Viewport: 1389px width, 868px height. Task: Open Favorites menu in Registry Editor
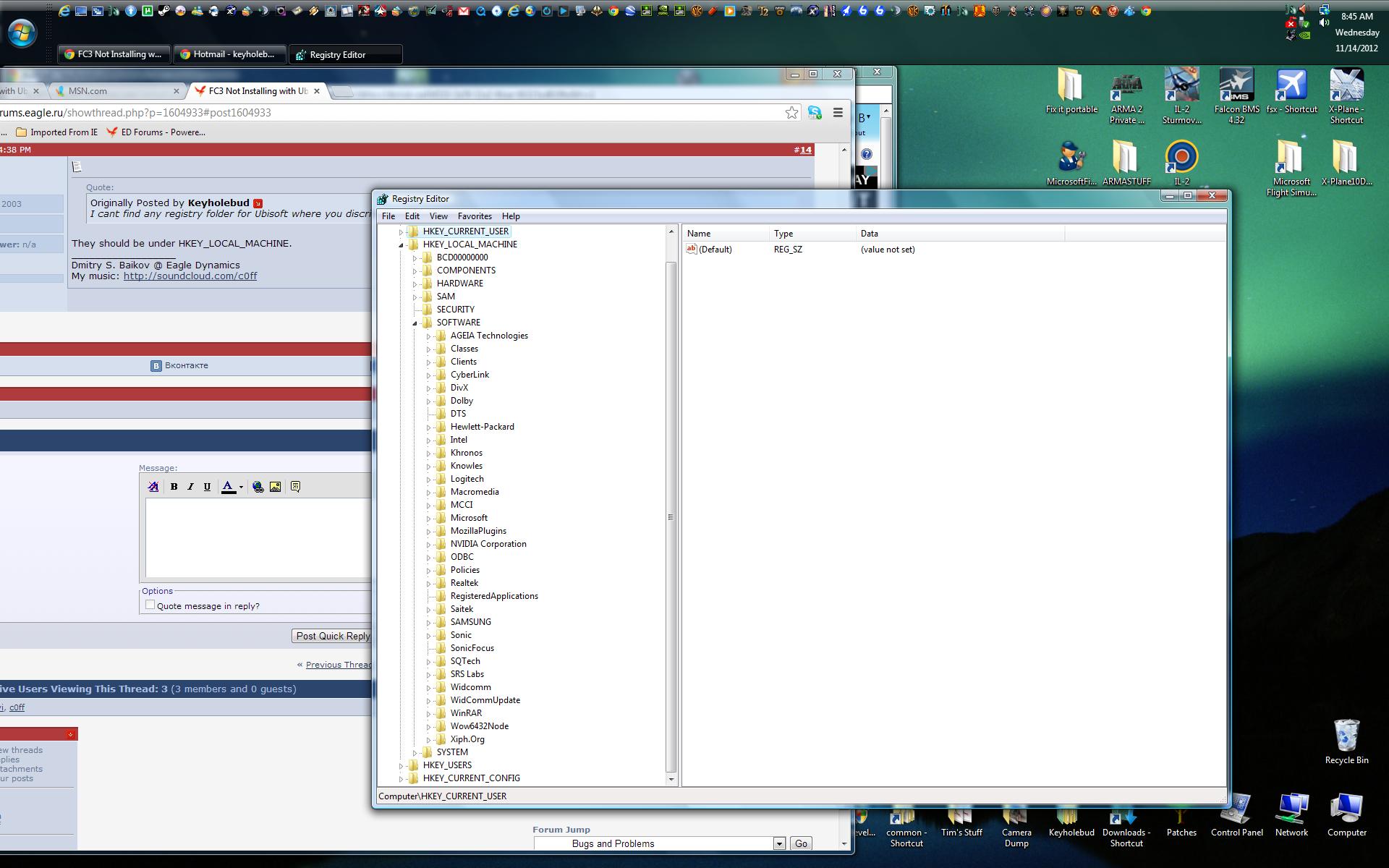(x=475, y=216)
